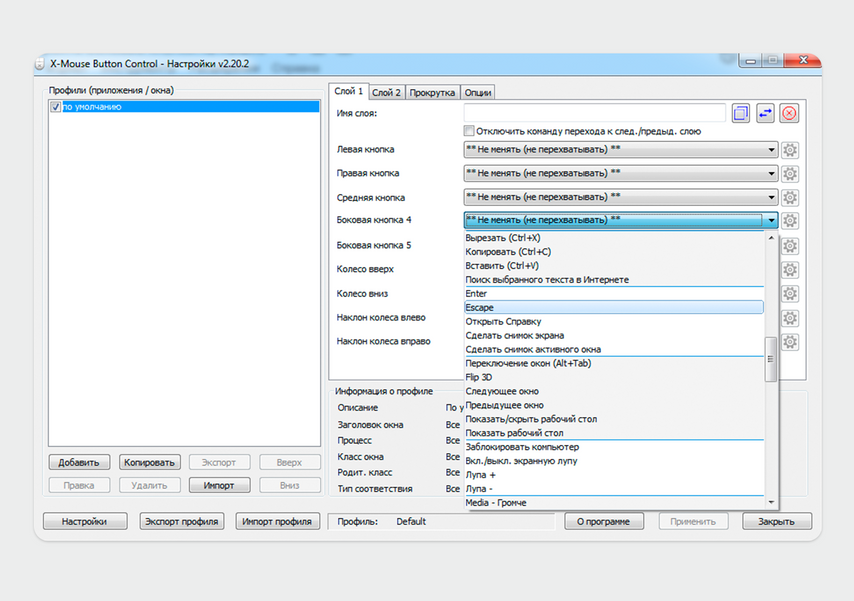Choose Flip 3D from the list

click(x=614, y=377)
